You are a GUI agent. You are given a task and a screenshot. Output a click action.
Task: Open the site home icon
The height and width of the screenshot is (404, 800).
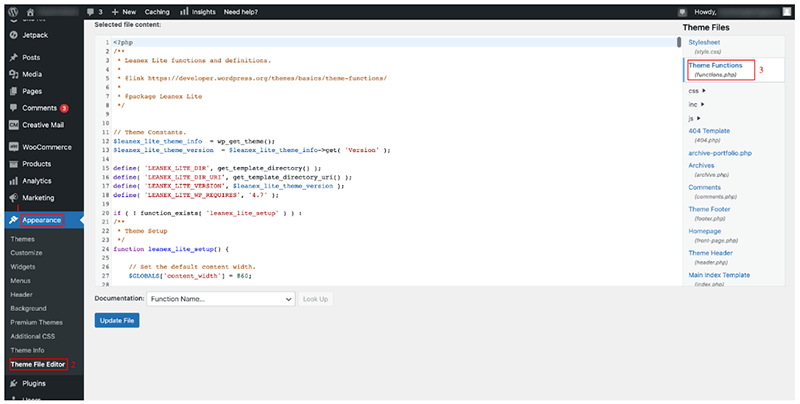point(30,12)
